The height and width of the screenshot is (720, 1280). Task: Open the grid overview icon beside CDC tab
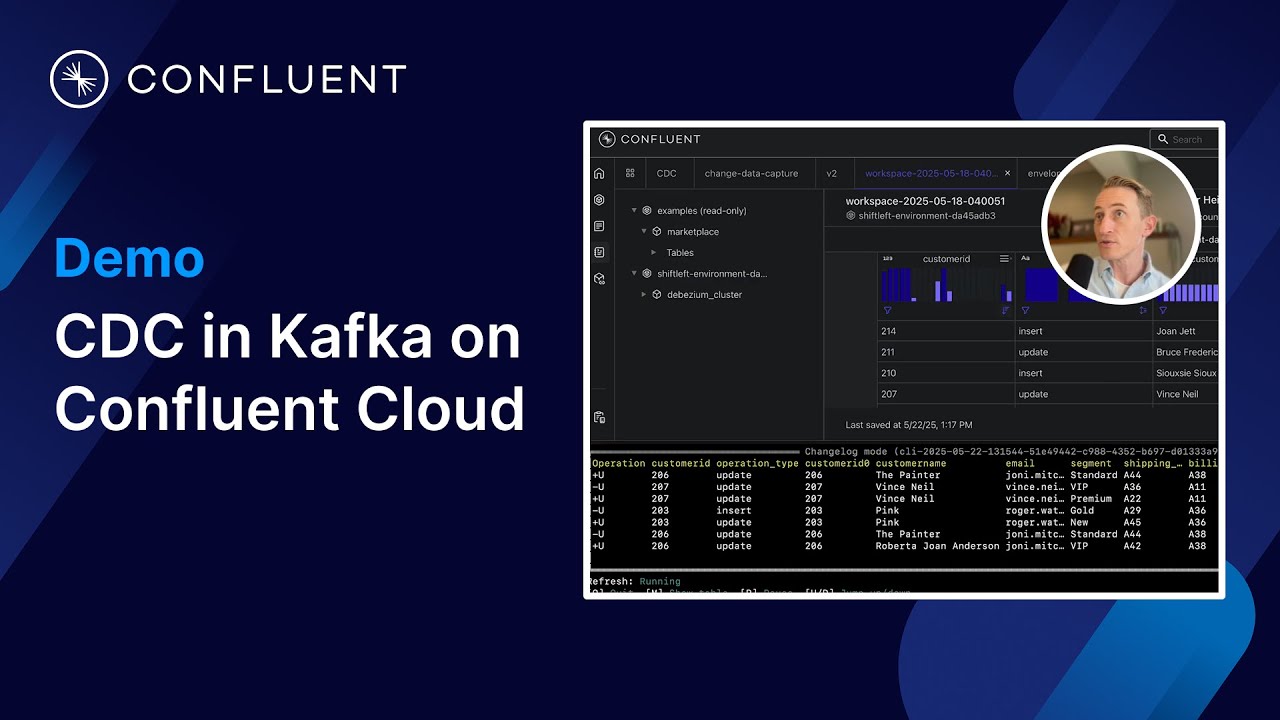tap(630, 173)
